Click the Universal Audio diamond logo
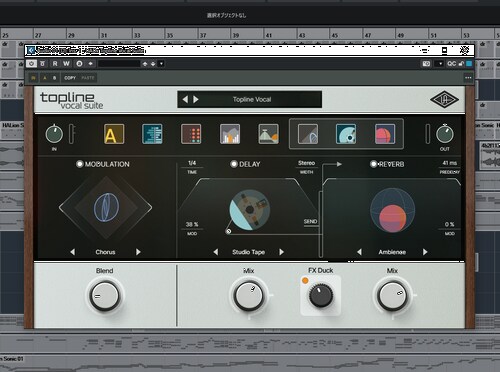 click(444, 99)
